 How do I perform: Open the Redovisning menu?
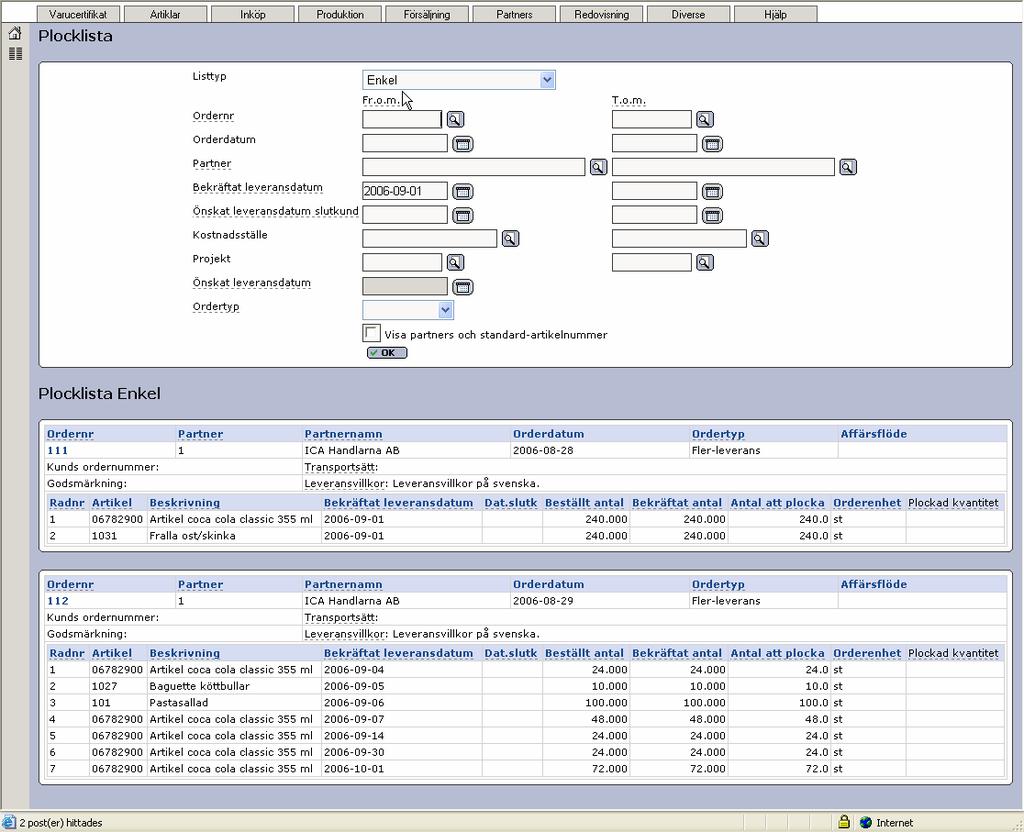601,14
